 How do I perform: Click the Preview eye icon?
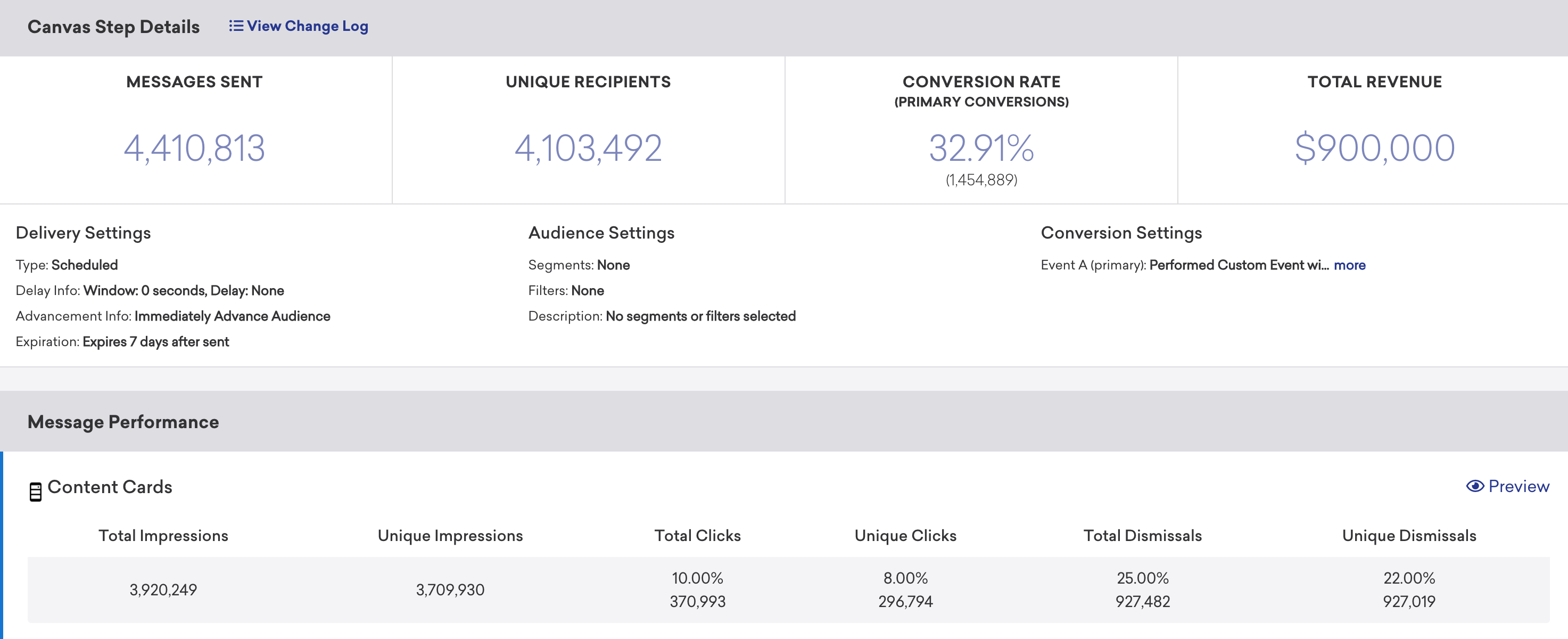pos(1474,486)
